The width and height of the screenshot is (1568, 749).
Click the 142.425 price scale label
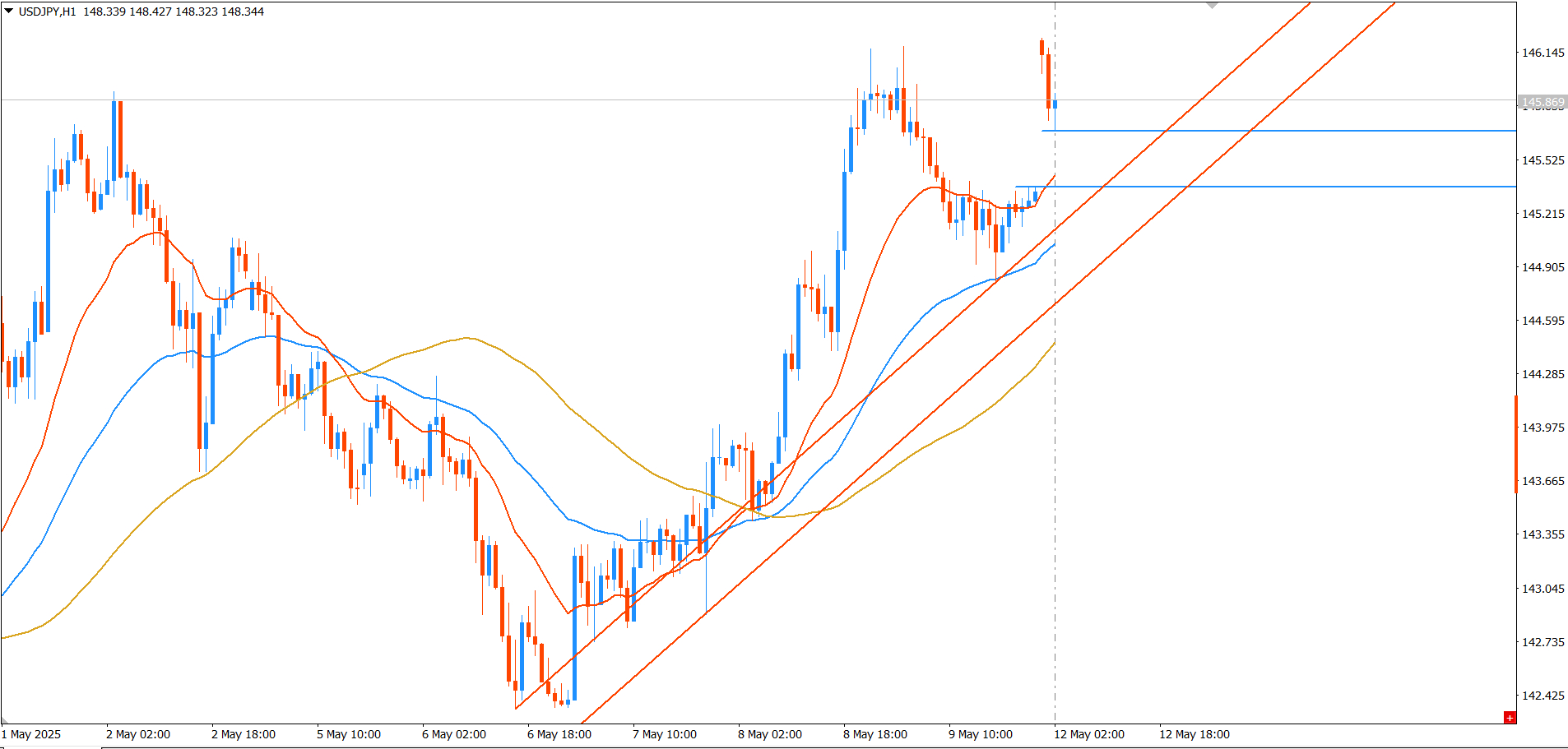[1543, 696]
